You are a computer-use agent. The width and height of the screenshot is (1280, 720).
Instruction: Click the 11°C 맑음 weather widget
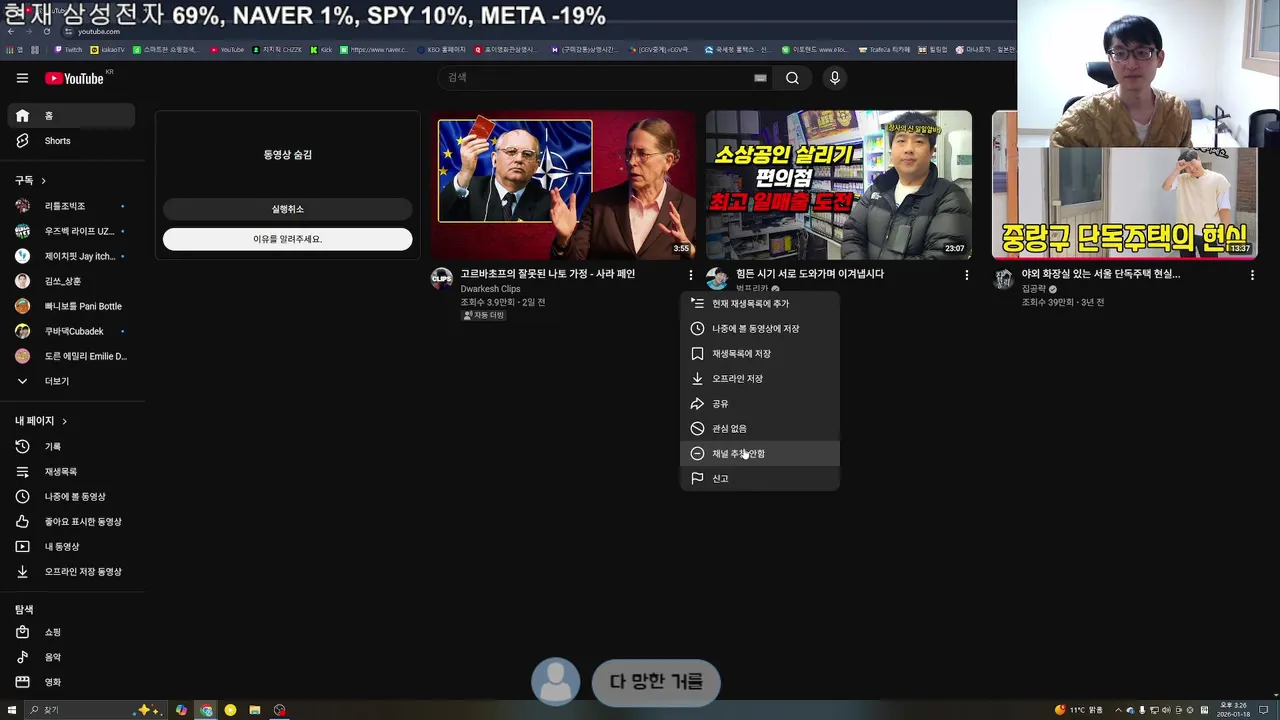coord(1079,710)
